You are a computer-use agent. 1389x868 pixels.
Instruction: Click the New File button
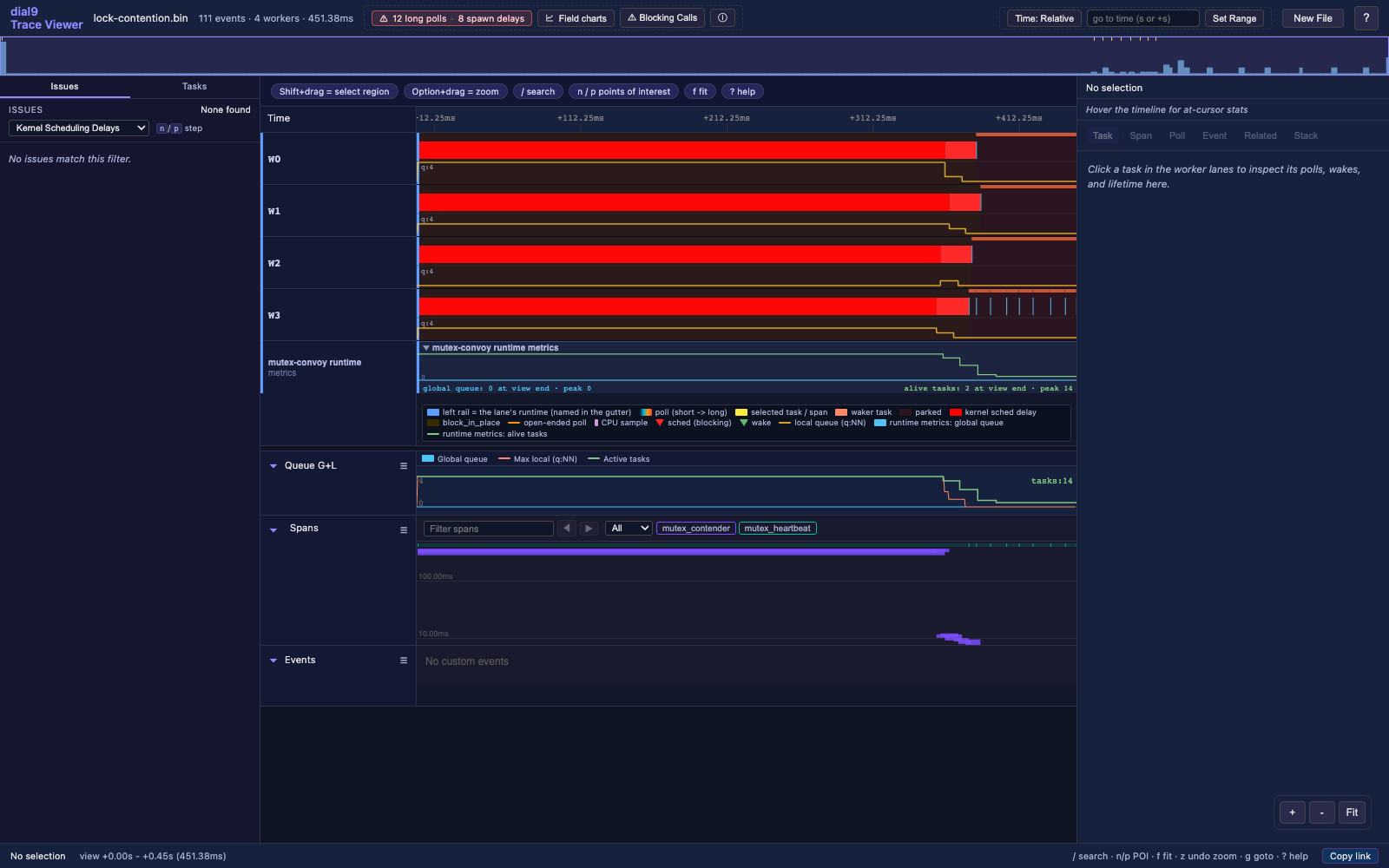[x=1313, y=18]
